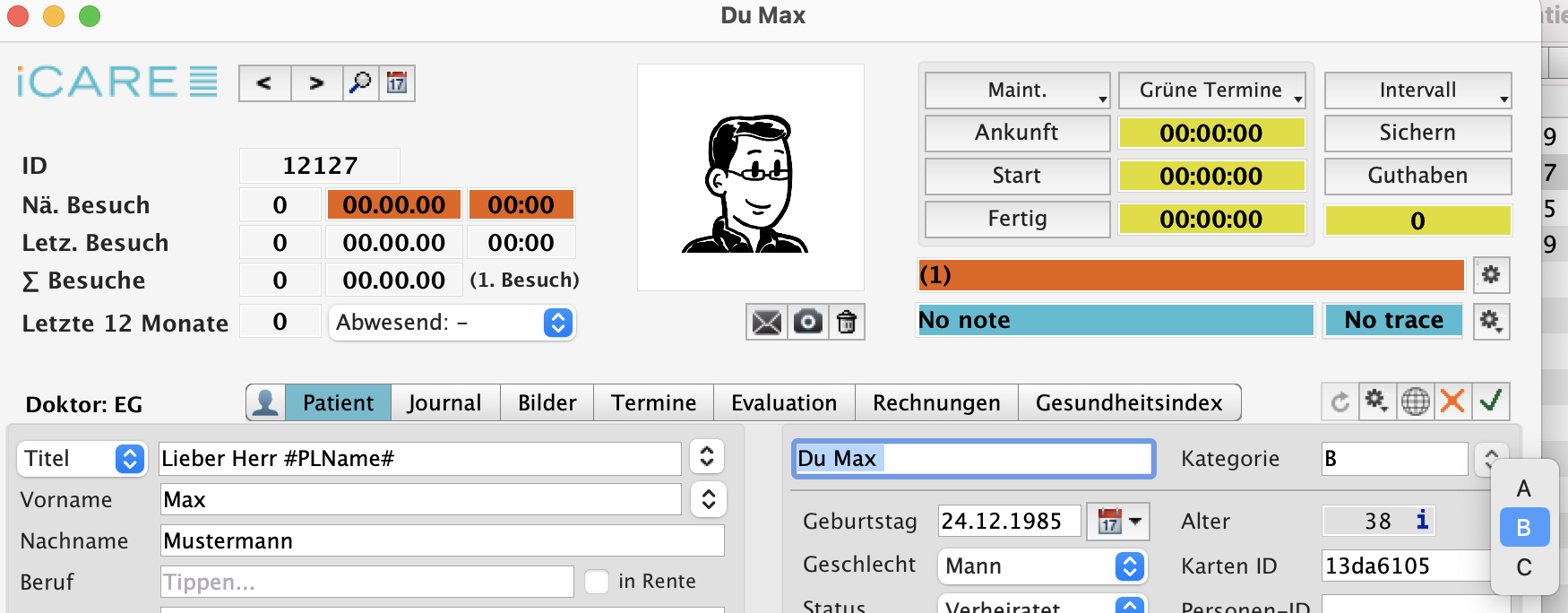The width and height of the screenshot is (1568, 613).
Task: Click the envelope email icon
Action: pos(766,322)
